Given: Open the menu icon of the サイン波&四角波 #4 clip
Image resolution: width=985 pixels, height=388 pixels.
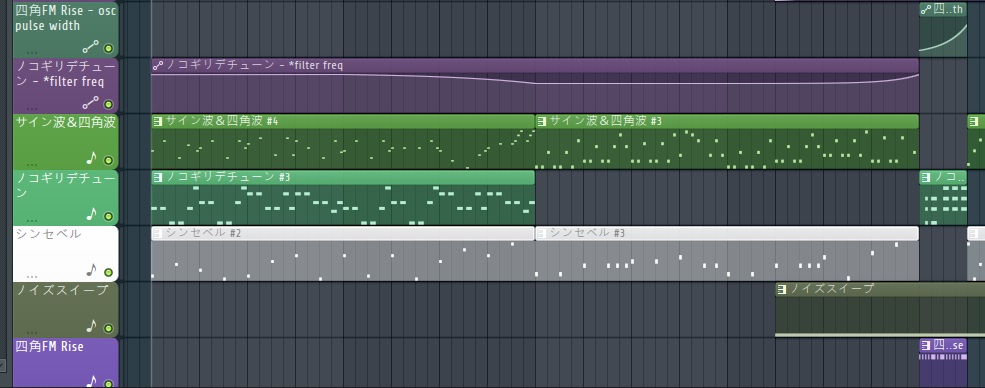Looking at the screenshot, I should tap(158, 121).
